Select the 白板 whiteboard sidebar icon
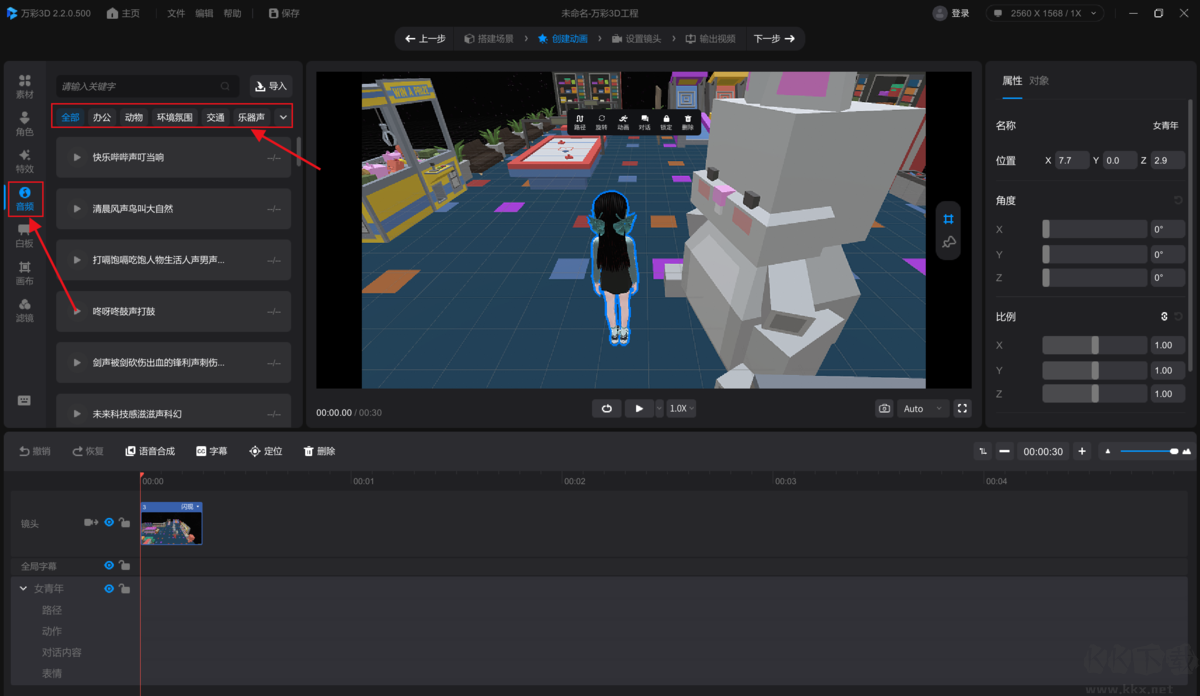 [24, 236]
